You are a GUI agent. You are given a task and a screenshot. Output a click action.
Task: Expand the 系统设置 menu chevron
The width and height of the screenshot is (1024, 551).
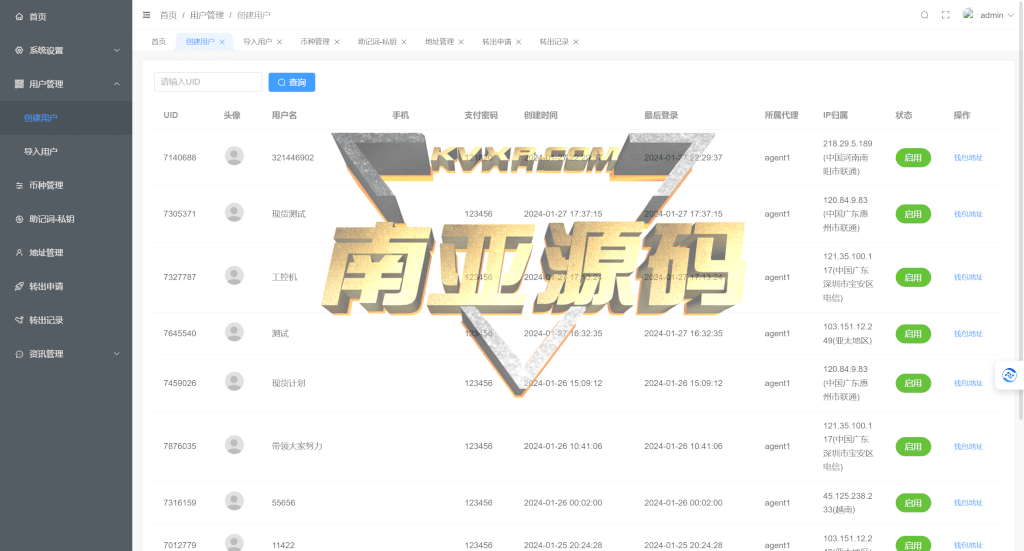coord(117,50)
